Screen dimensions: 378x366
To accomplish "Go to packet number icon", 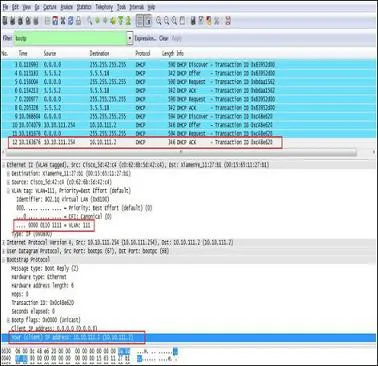I will click(113, 21).
